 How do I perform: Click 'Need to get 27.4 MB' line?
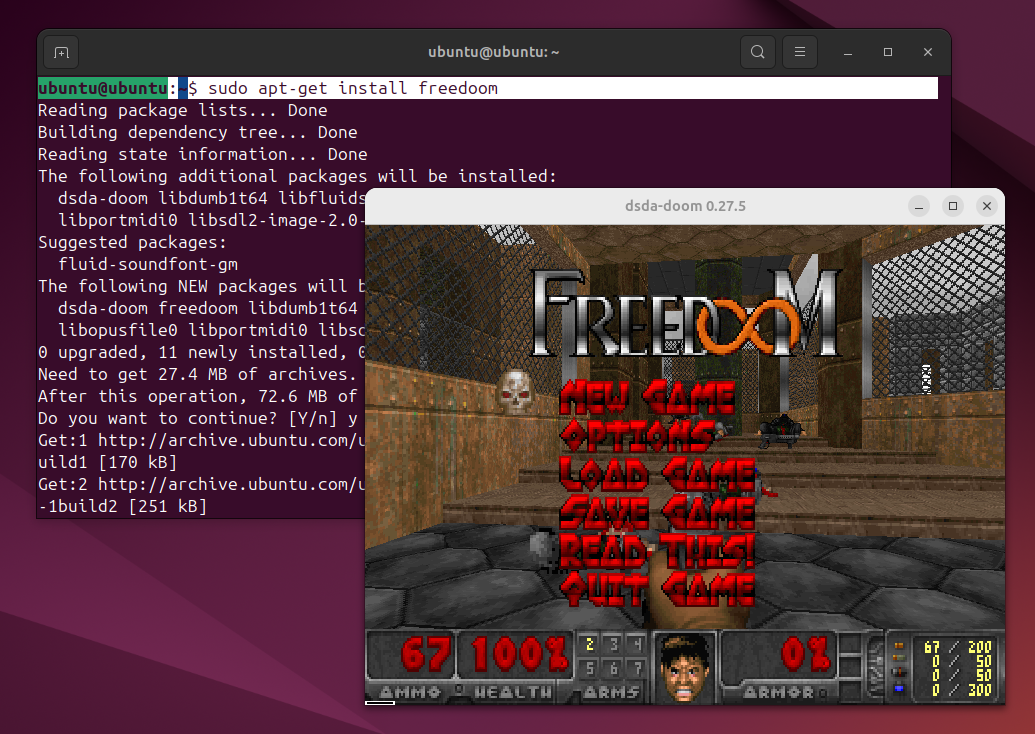pyautogui.click(x=197, y=374)
